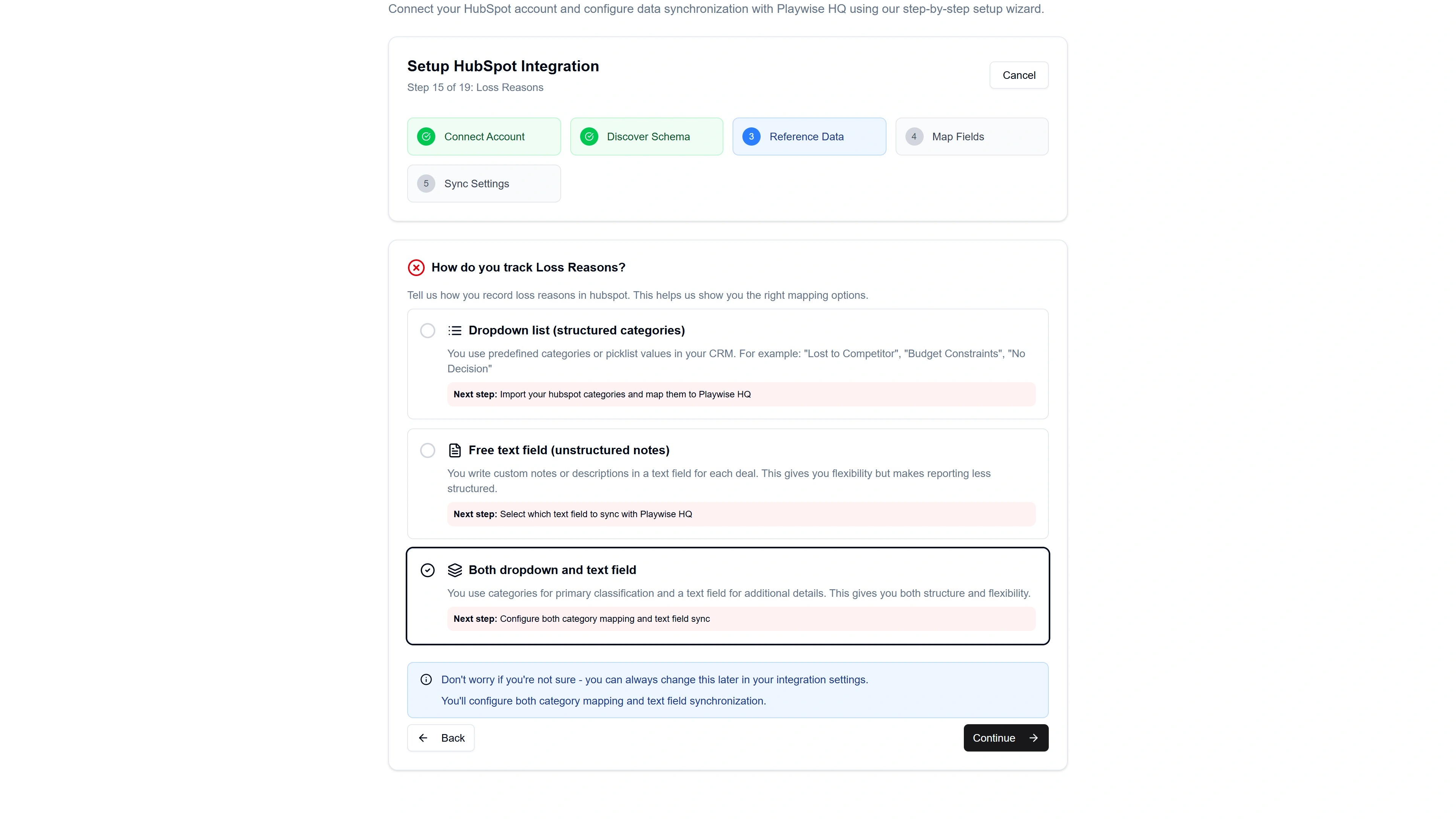
Task: Switch to the Connect Account step
Action: click(x=484, y=136)
